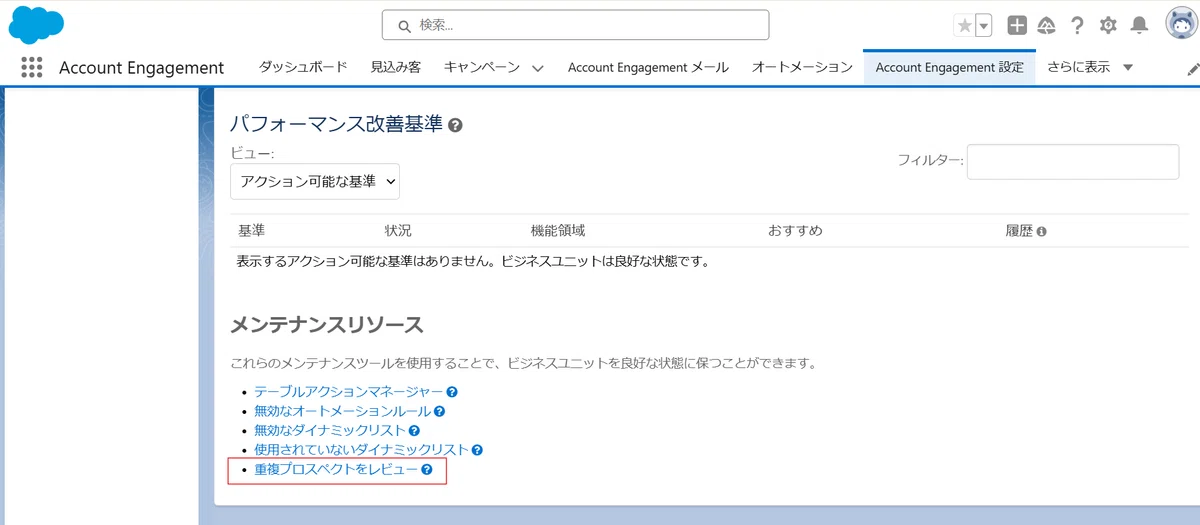The width and height of the screenshot is (1200, 525).
Task: Open the notifications bell
Action: point(1139,26)
